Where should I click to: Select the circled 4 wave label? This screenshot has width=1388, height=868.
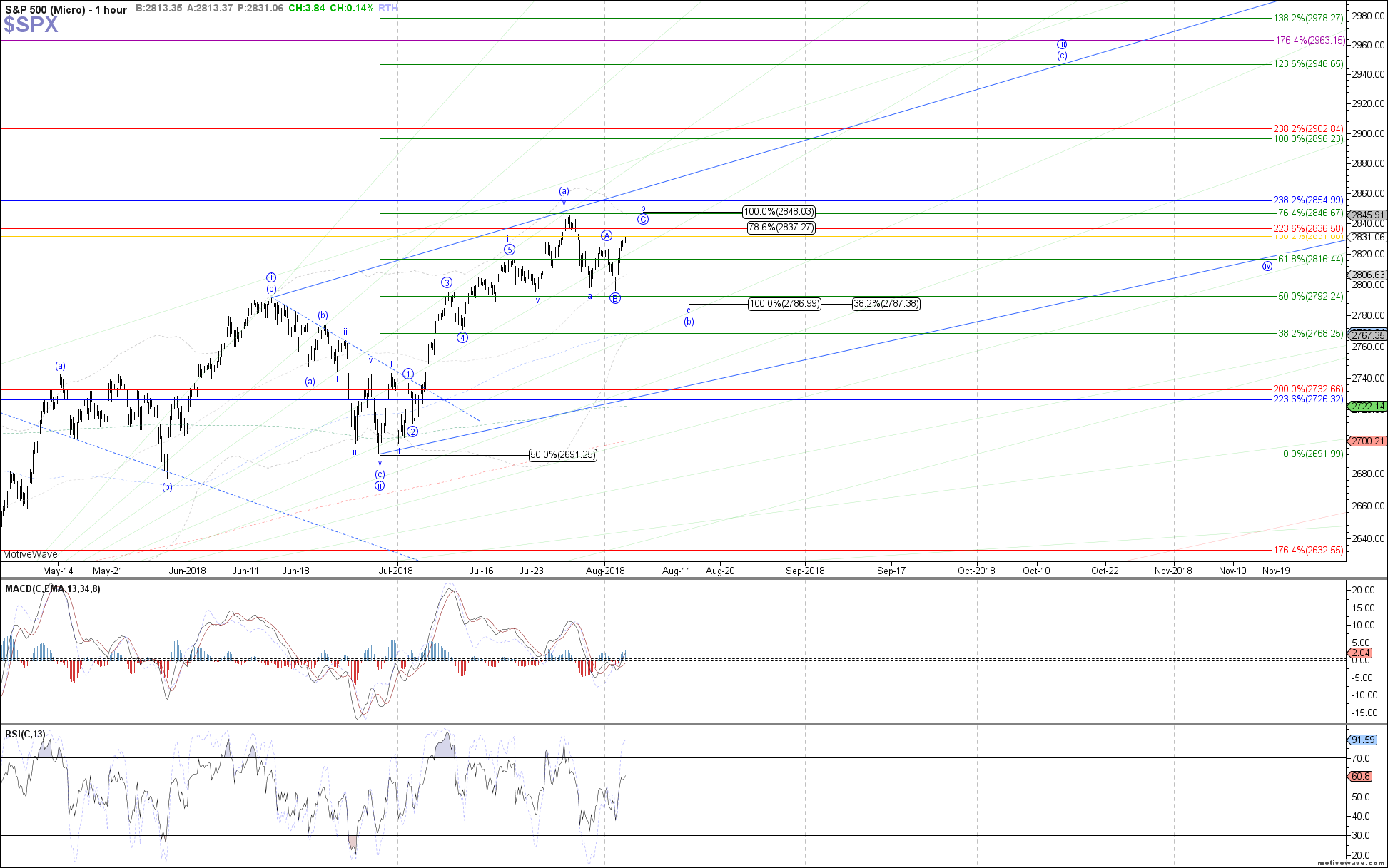coord(462,337)
